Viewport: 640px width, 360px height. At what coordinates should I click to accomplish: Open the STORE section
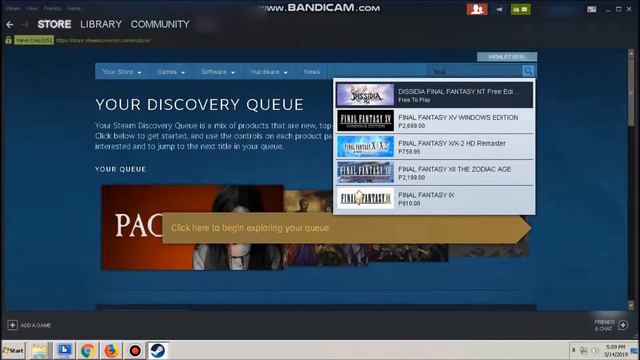coord(54,24)
